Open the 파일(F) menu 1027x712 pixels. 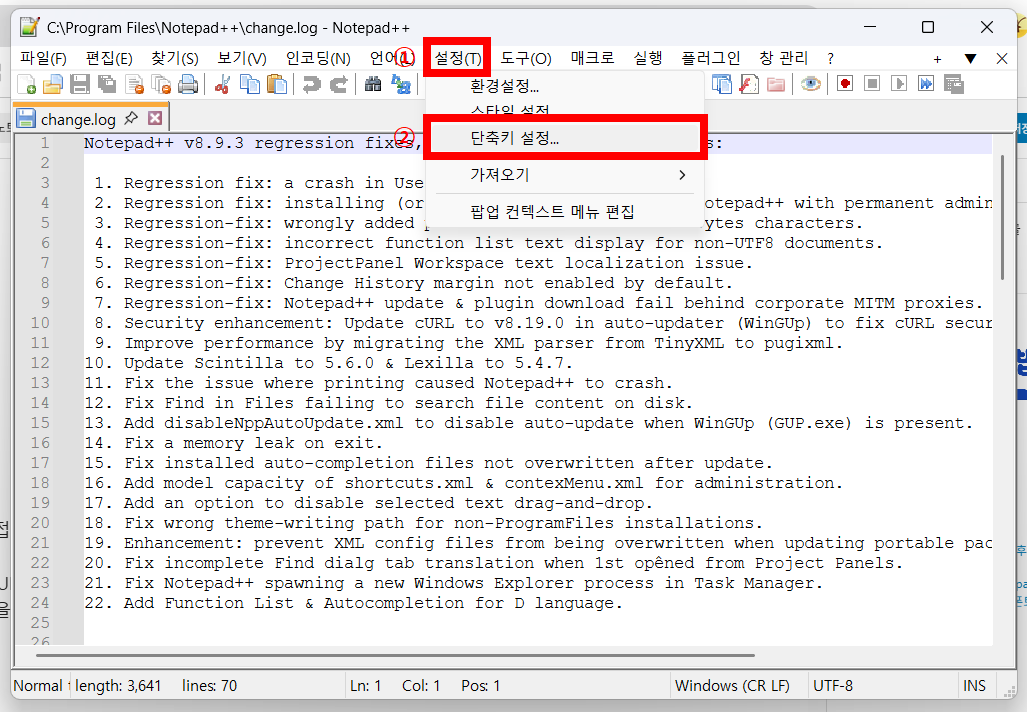[43, 58]
